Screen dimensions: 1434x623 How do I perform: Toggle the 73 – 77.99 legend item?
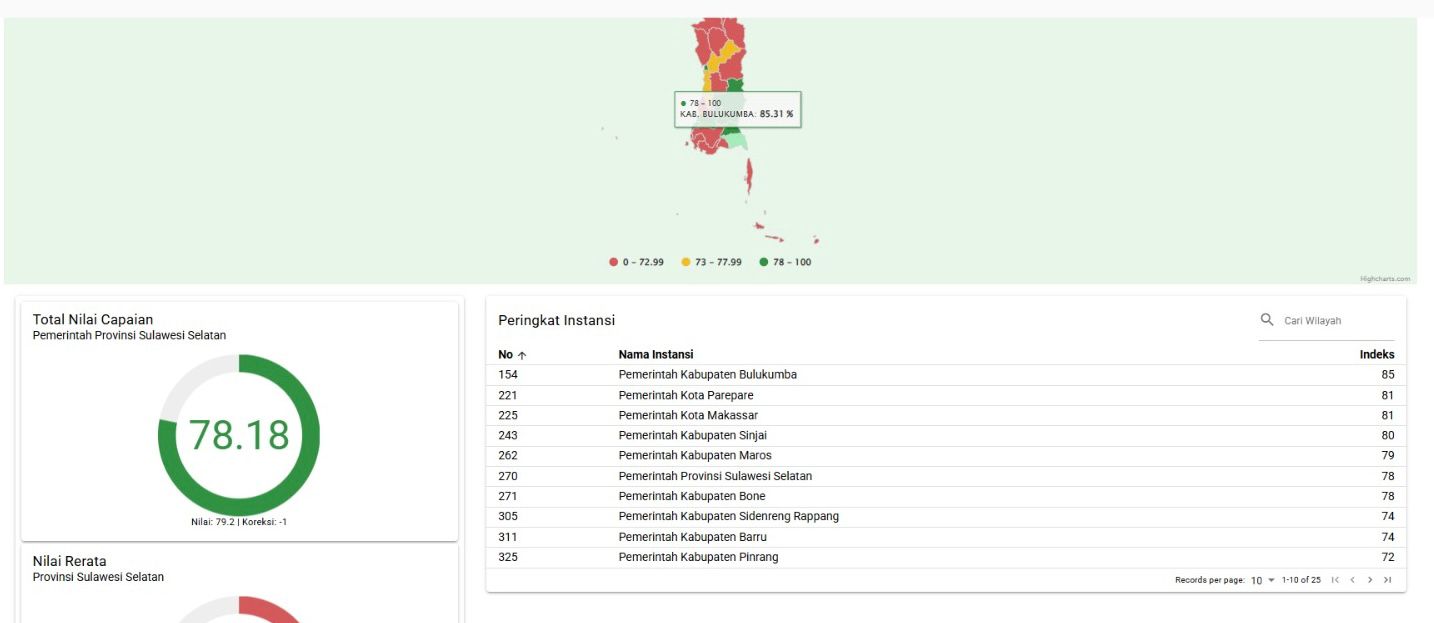[712, 262]
